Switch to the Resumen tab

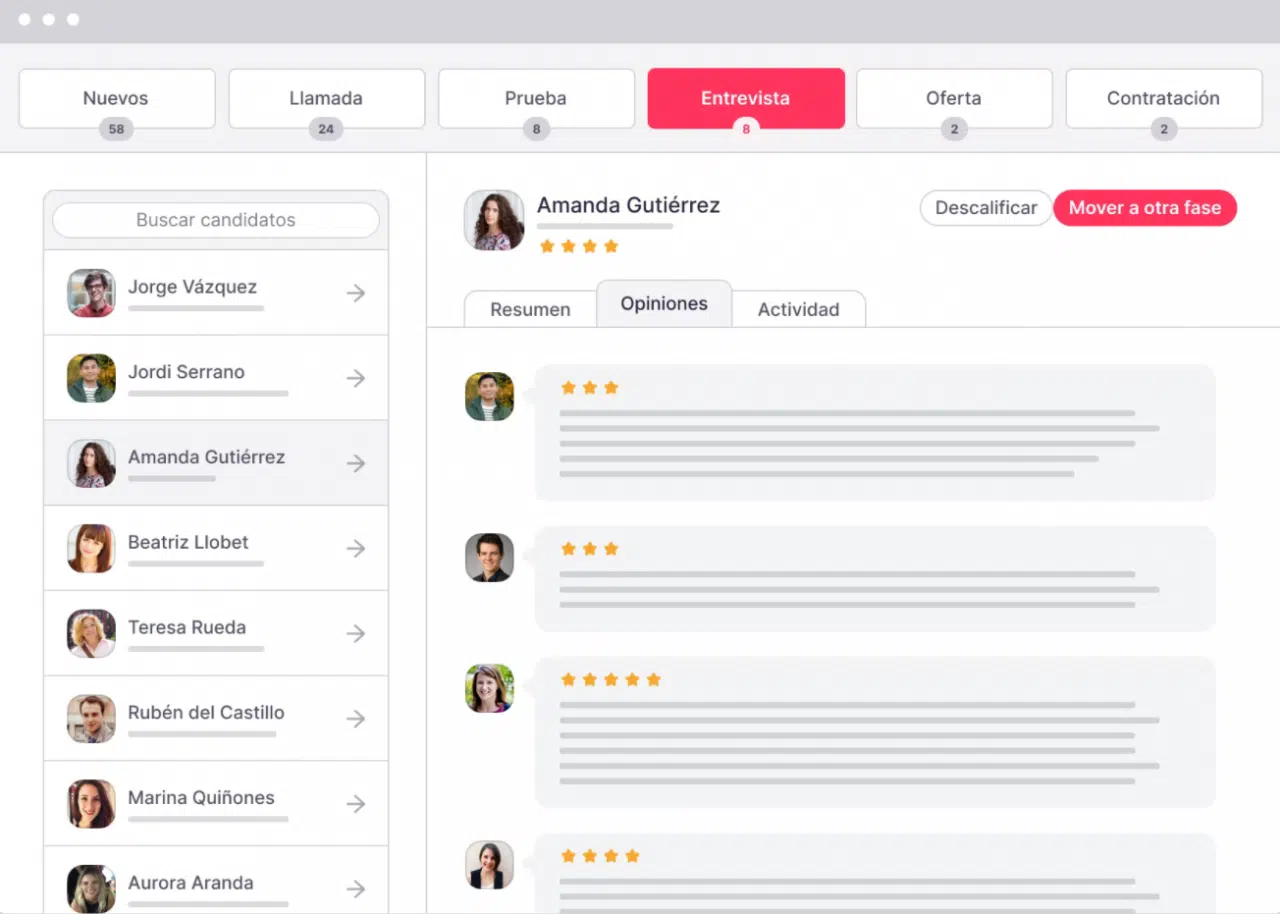coord(530,309)
